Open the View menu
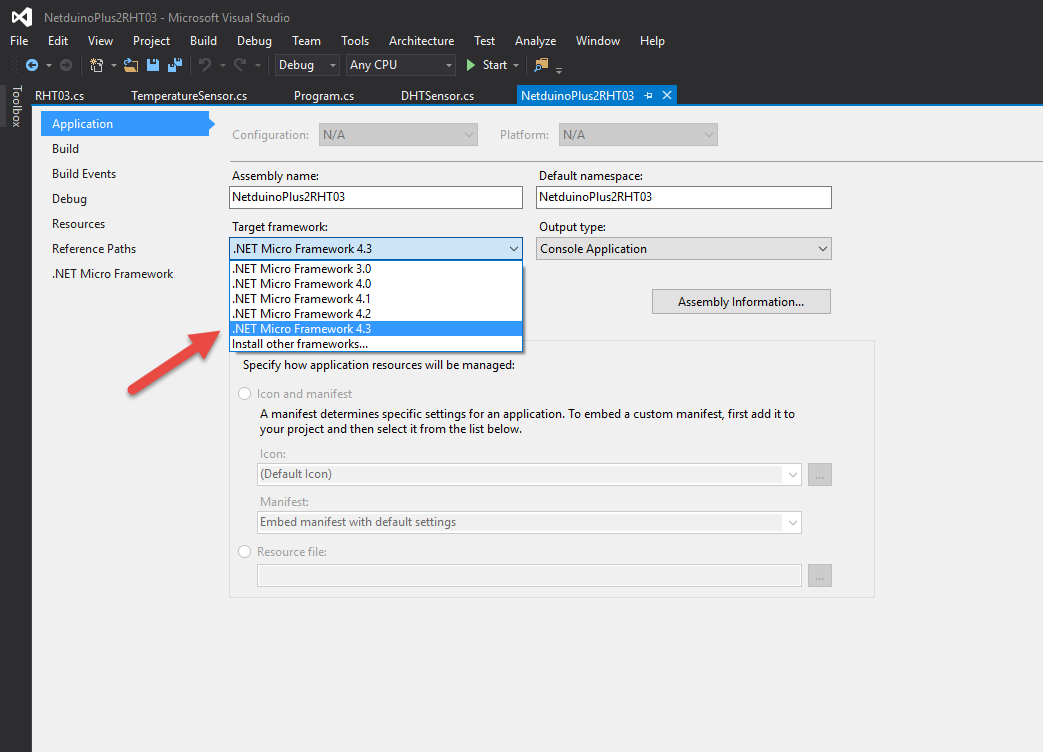 pyautogui.click(x=100, y=41)
